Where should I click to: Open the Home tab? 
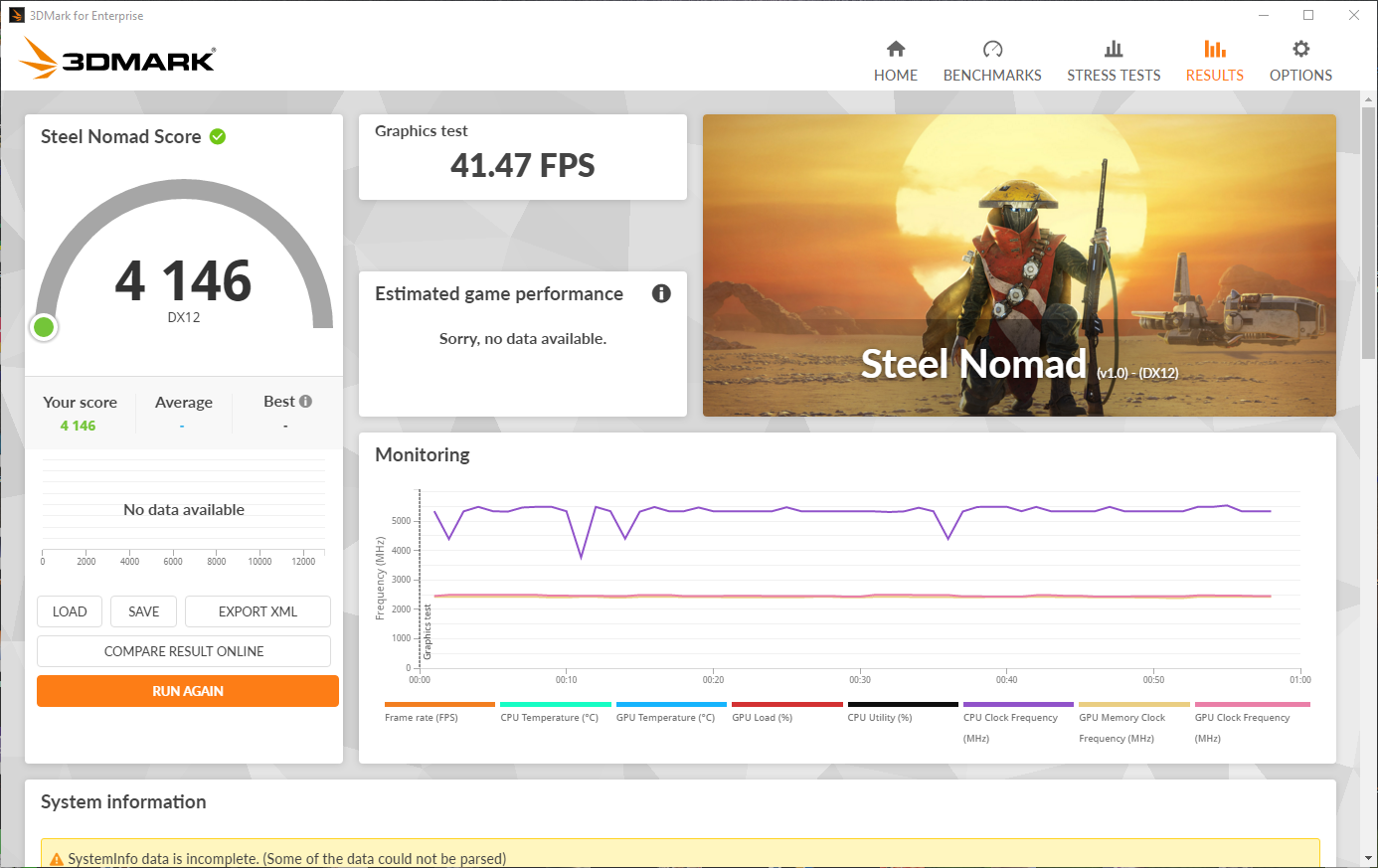click(x=896, y=62)
